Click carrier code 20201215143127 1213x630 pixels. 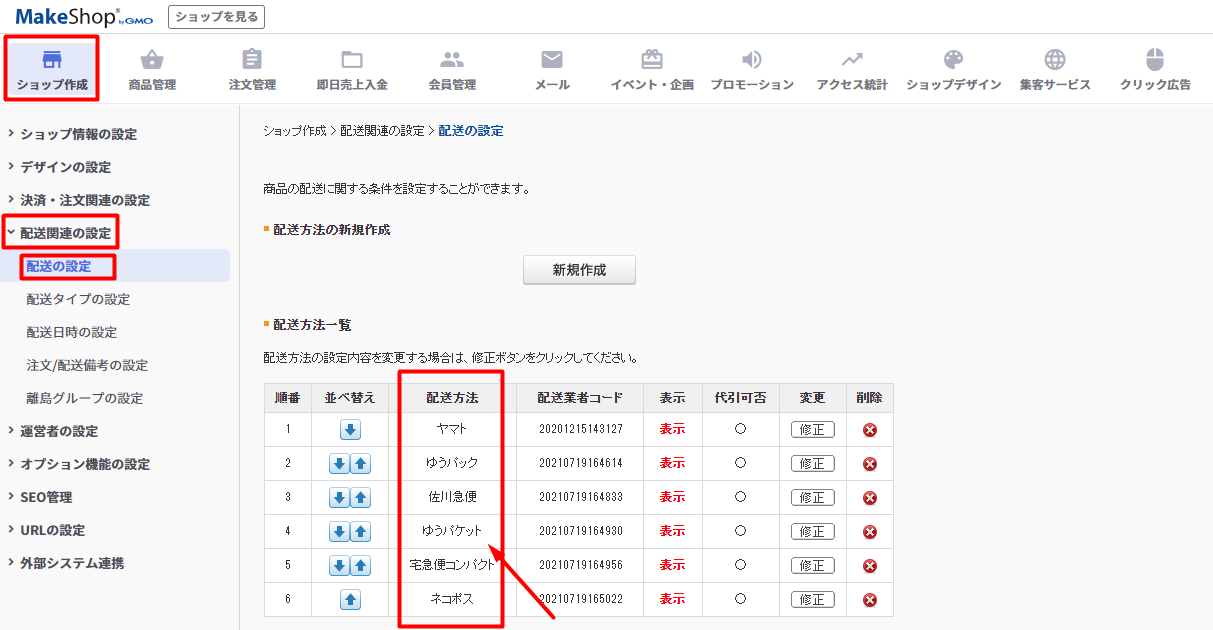[x=580, y=430]
